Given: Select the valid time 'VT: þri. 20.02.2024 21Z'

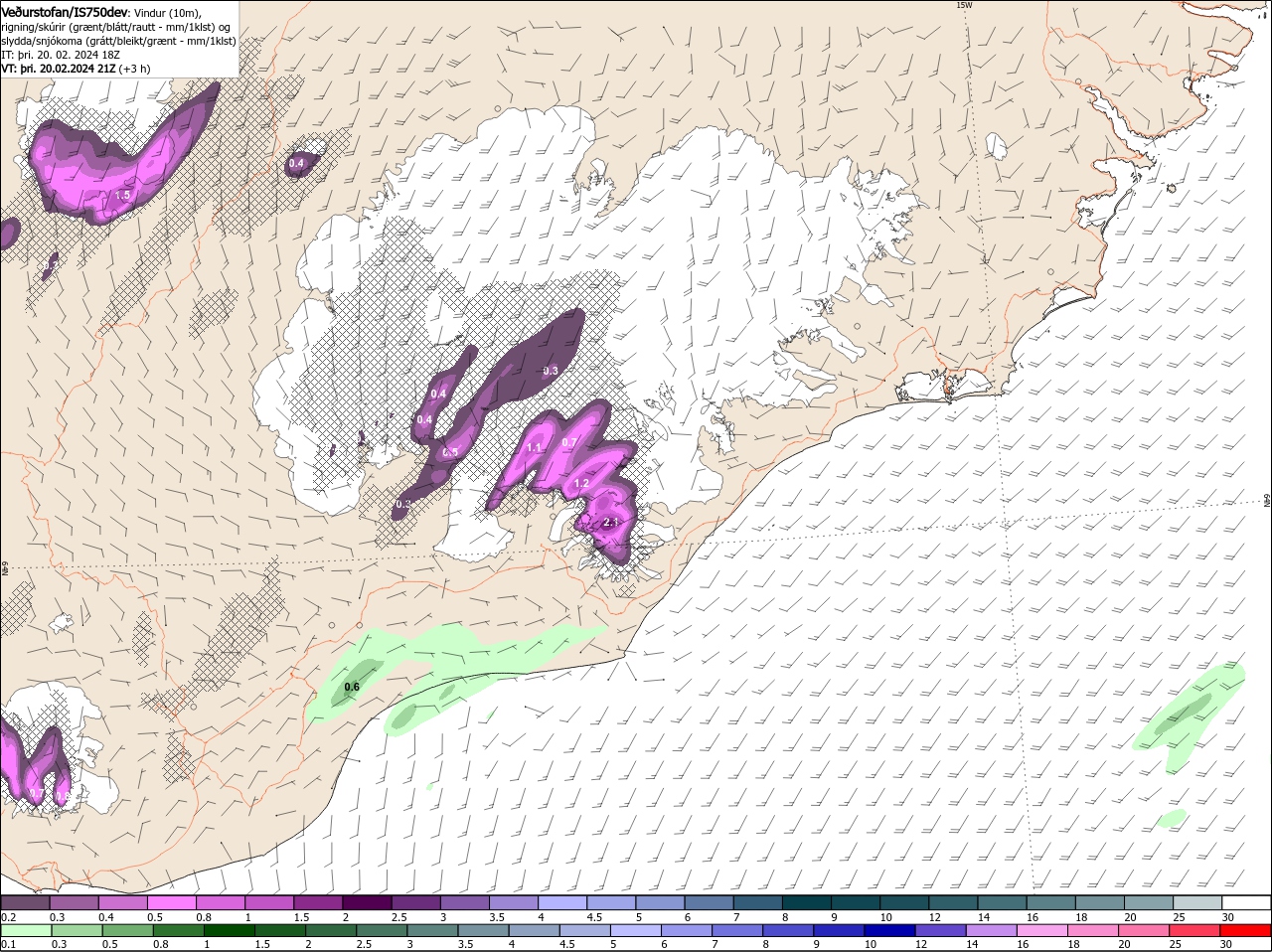Looking at the screenshot, I should [59, 69].
